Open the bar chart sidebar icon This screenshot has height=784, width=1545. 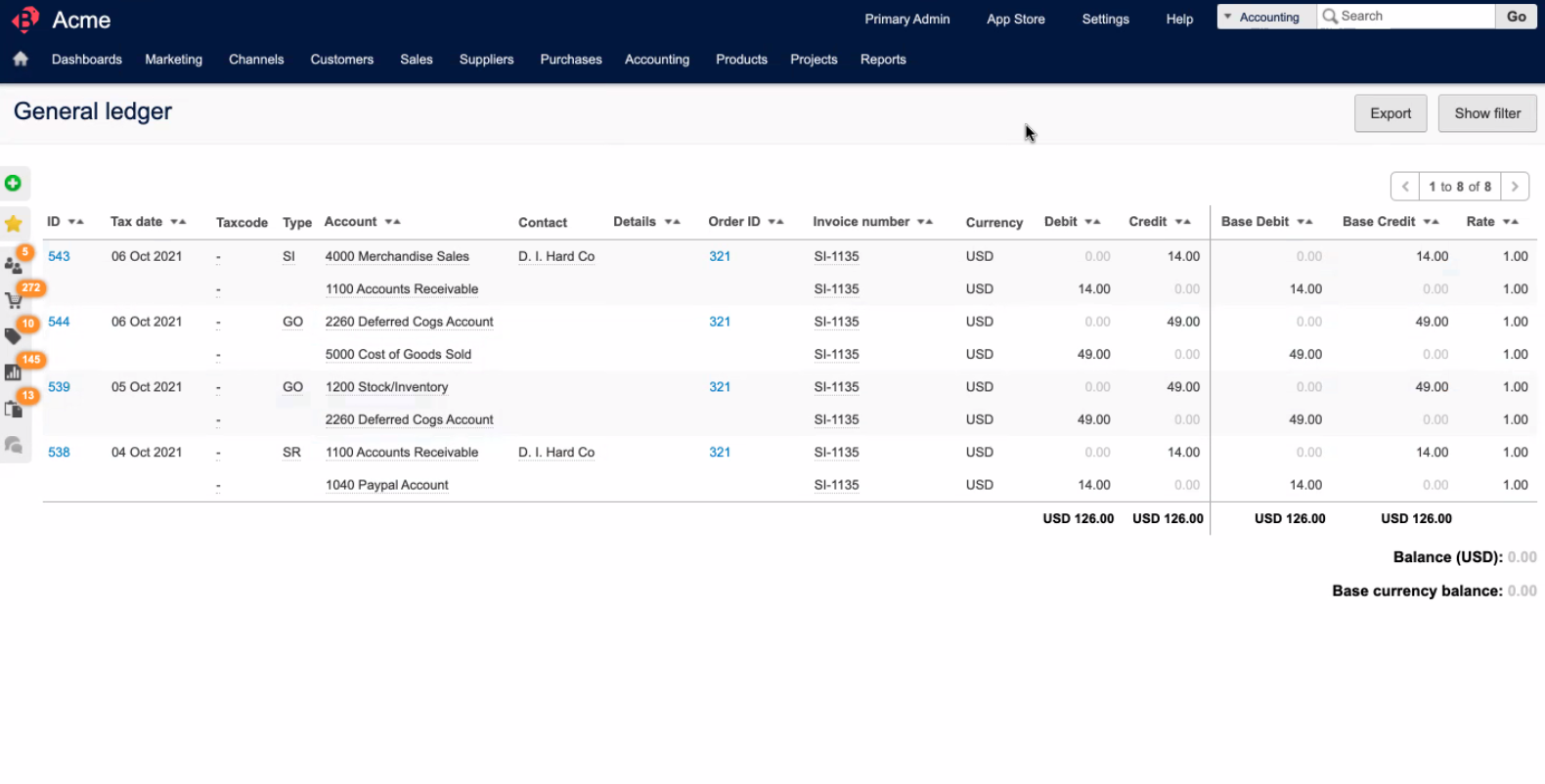tap(14, 371)
